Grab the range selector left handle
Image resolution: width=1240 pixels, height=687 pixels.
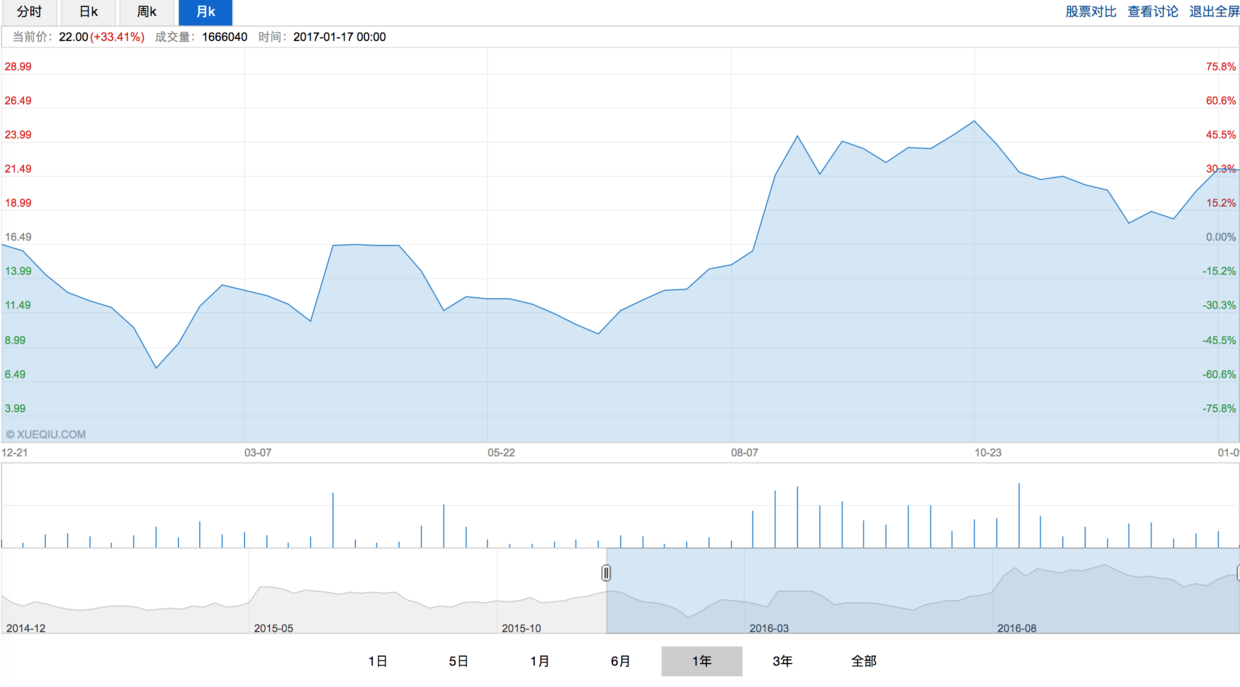[606, 573]
